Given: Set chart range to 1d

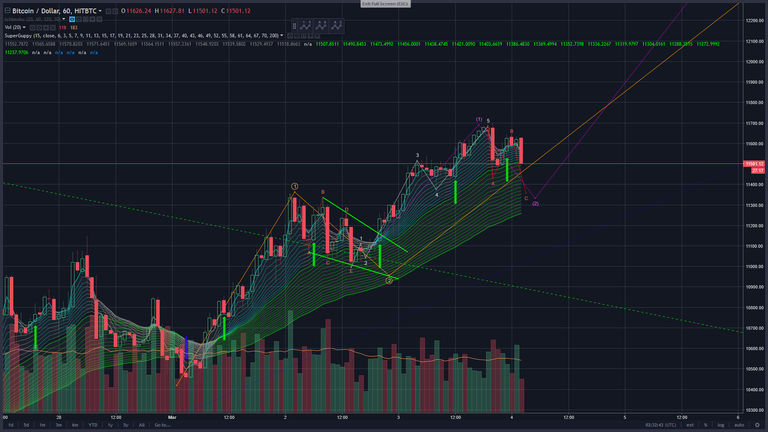Looking at the screenshot, I should click(11, 425).
